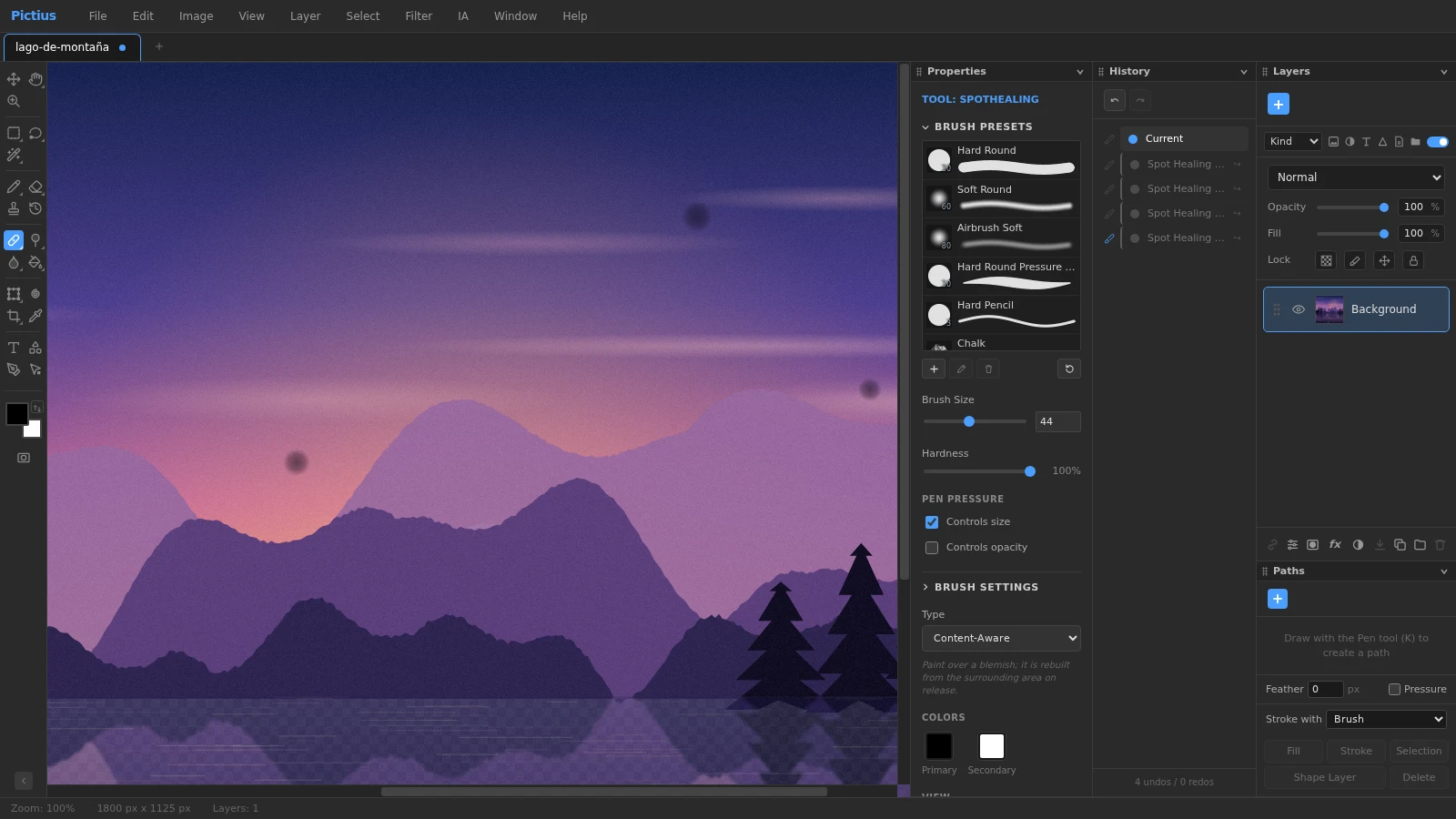Click the undo arrow in History panel

click(1115, 100)
